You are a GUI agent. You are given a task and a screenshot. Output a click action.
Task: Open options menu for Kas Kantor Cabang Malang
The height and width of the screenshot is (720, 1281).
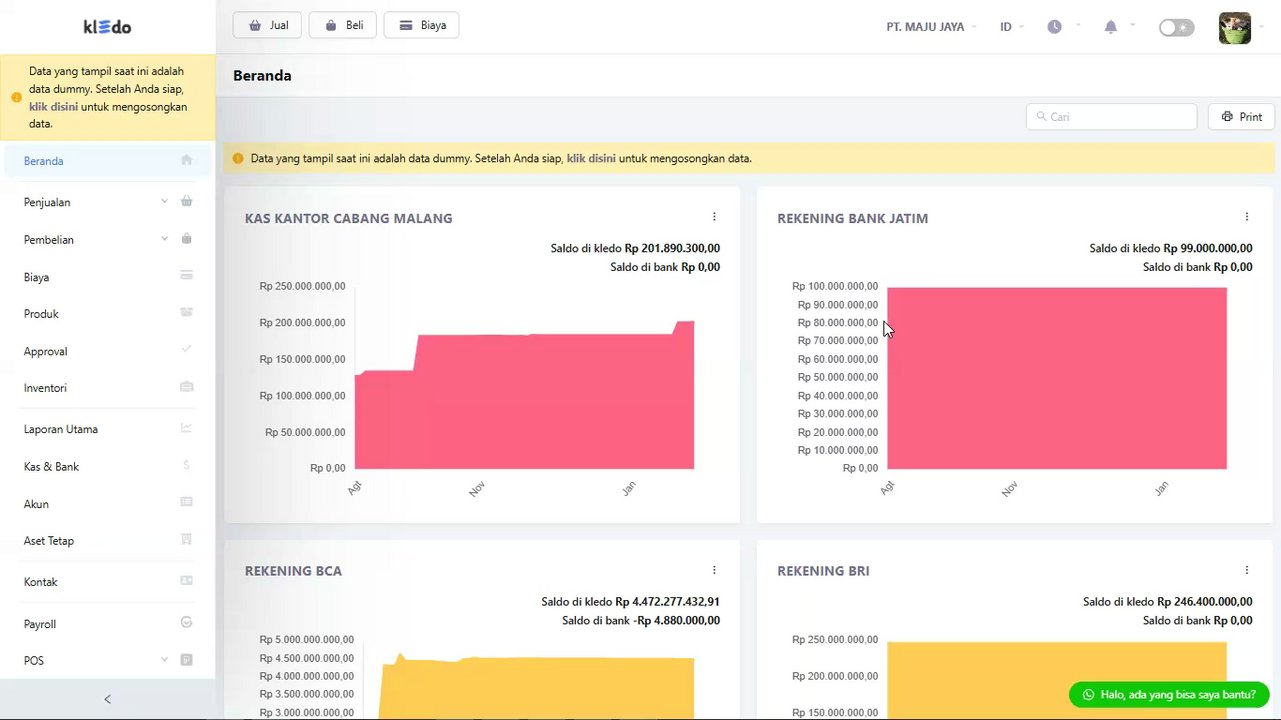coord(714,217)
